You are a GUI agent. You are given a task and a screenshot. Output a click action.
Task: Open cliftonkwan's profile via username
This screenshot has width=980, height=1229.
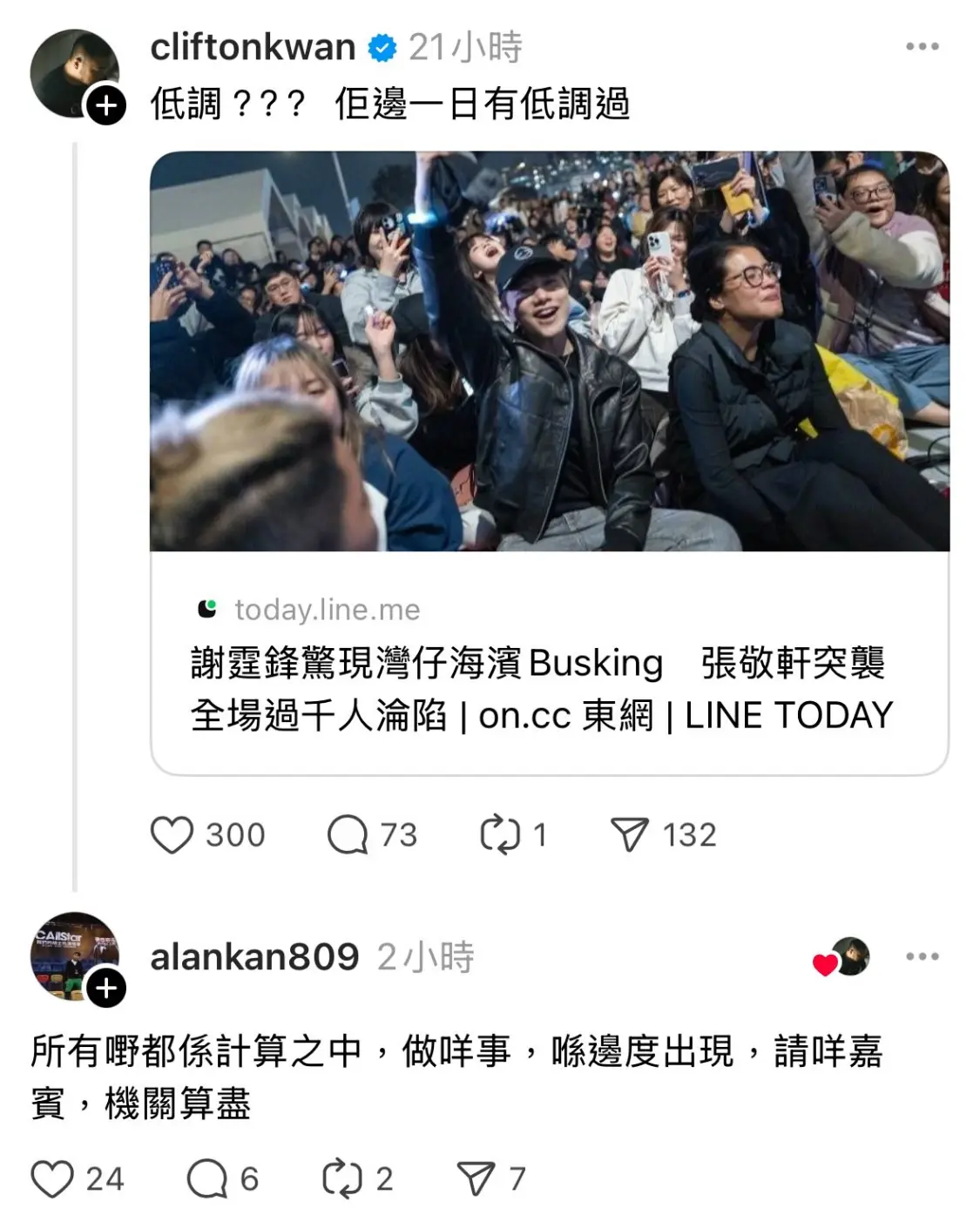253,47
